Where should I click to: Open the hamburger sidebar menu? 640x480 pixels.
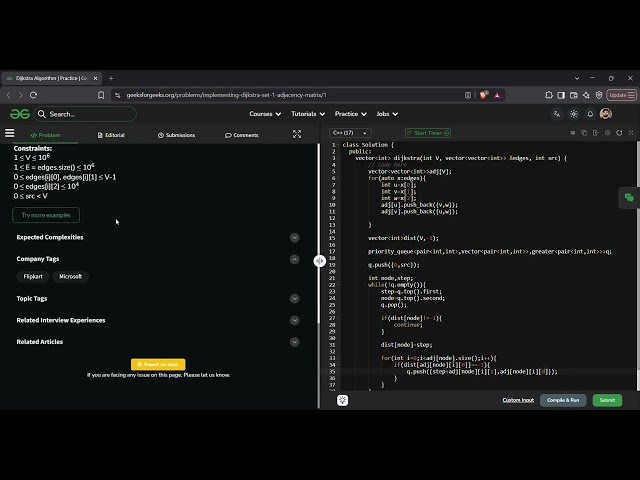pyautogui.click(x=9, y=133)
